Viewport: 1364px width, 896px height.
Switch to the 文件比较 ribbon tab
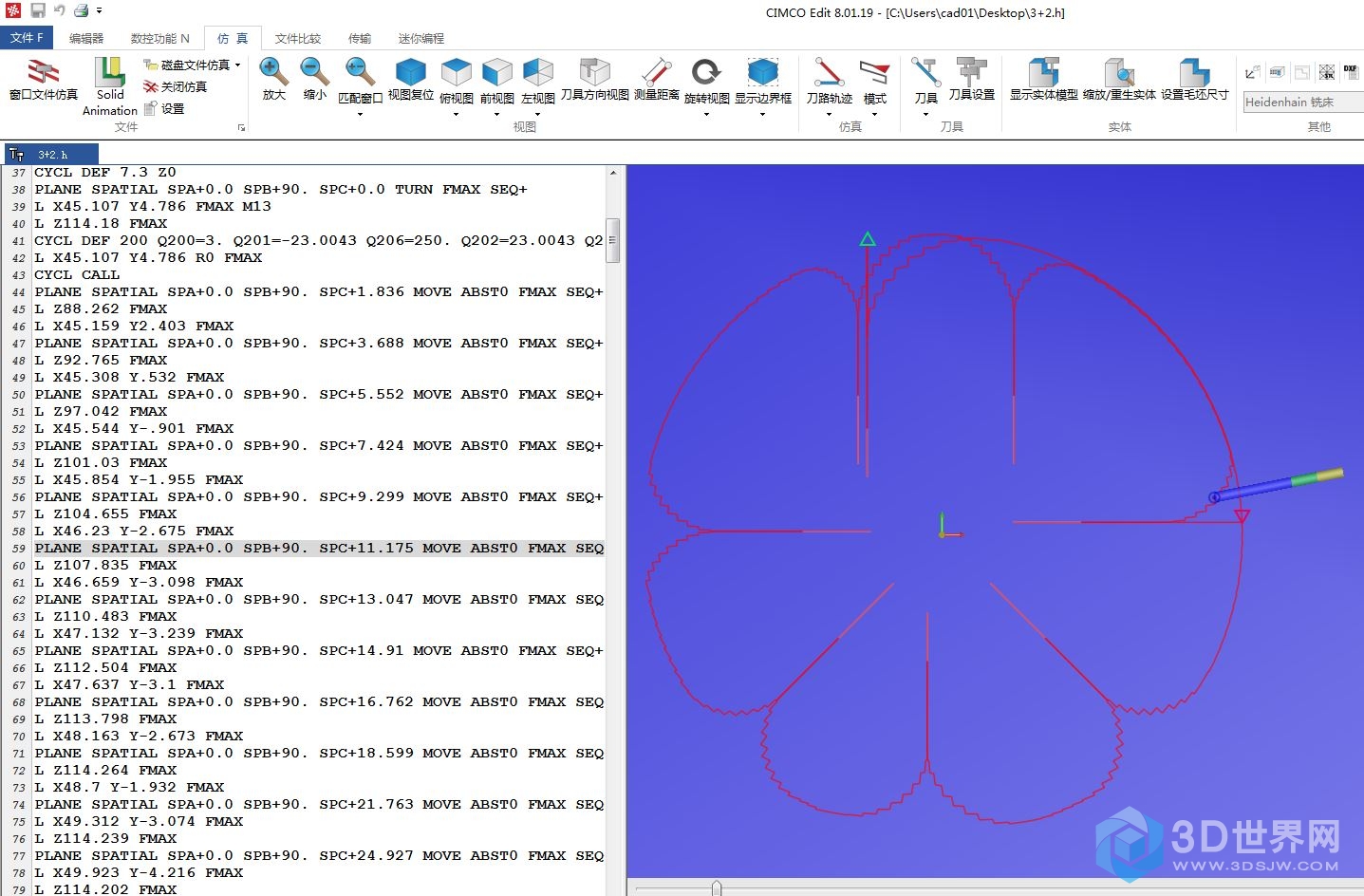click(x=298, y=38)
